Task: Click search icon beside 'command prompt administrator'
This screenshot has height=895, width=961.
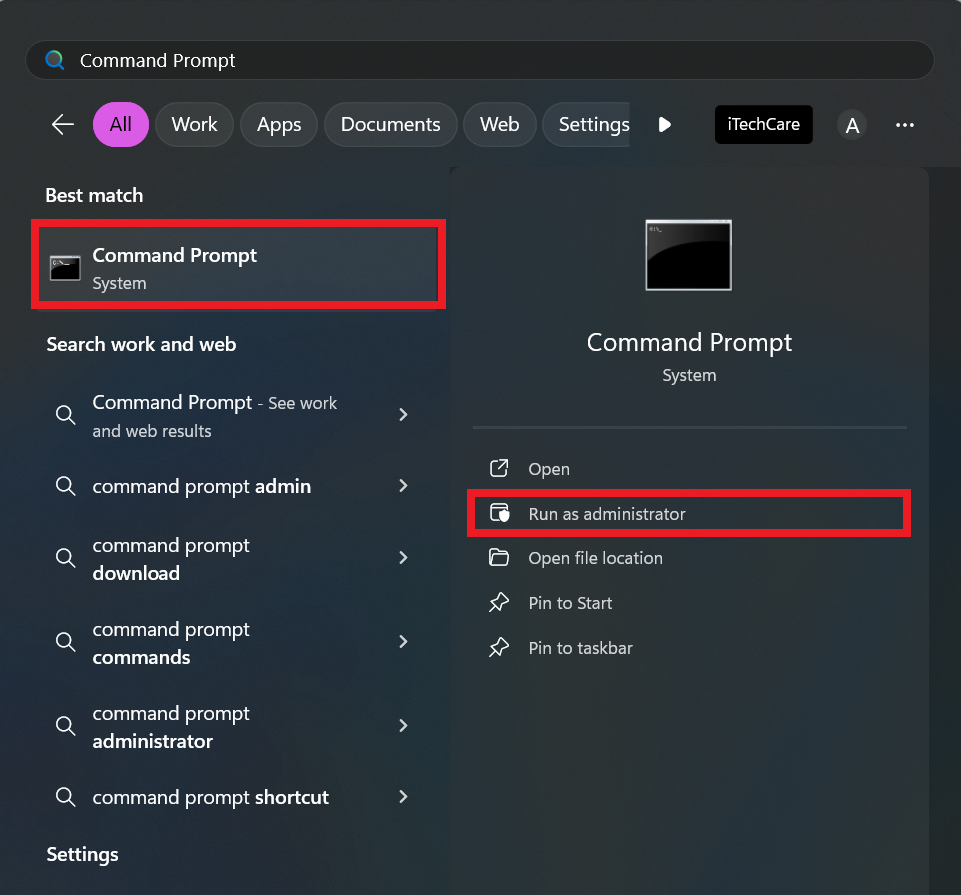Action: point(66,726)
